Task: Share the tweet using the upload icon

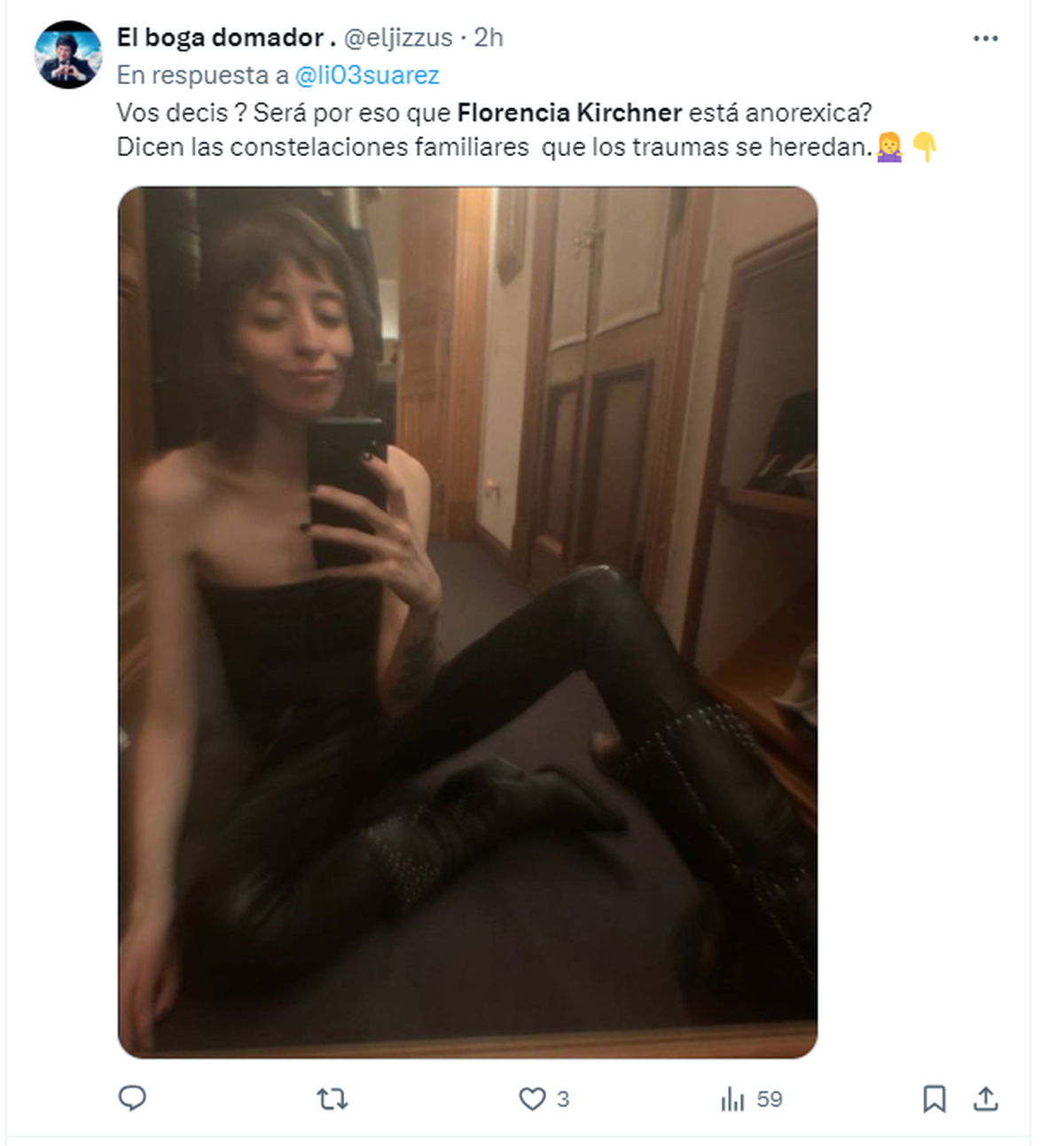Action: click(985, 1098)
